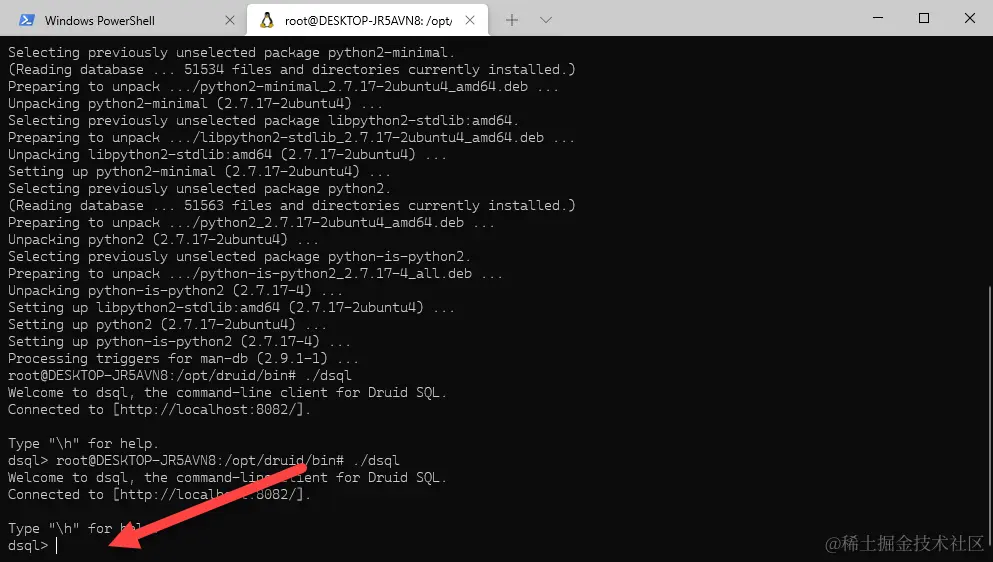
Task: Click 'Setting up python2-minimal' line
Action: (199, 172)
